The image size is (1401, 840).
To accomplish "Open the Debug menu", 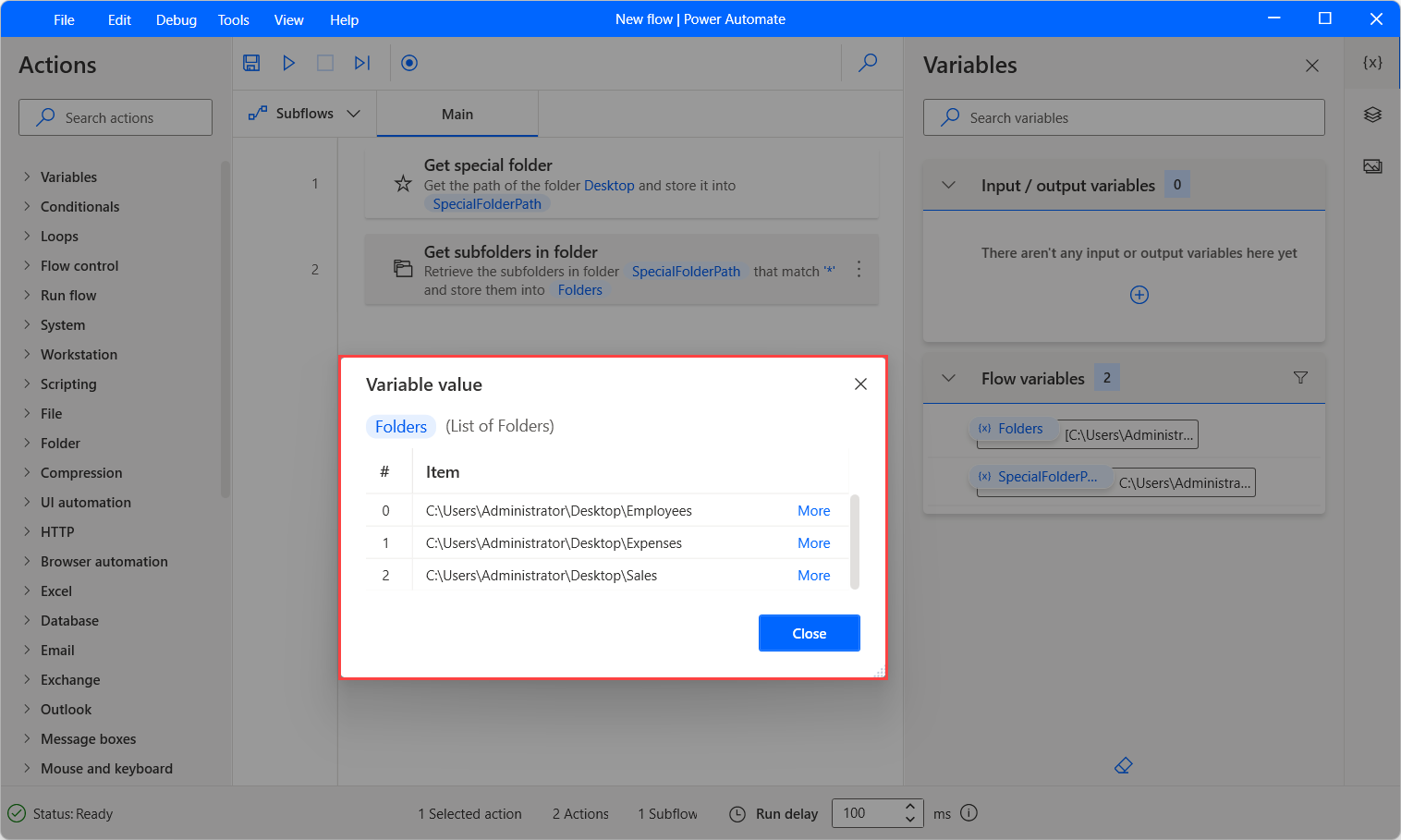I will click(176, 19).
